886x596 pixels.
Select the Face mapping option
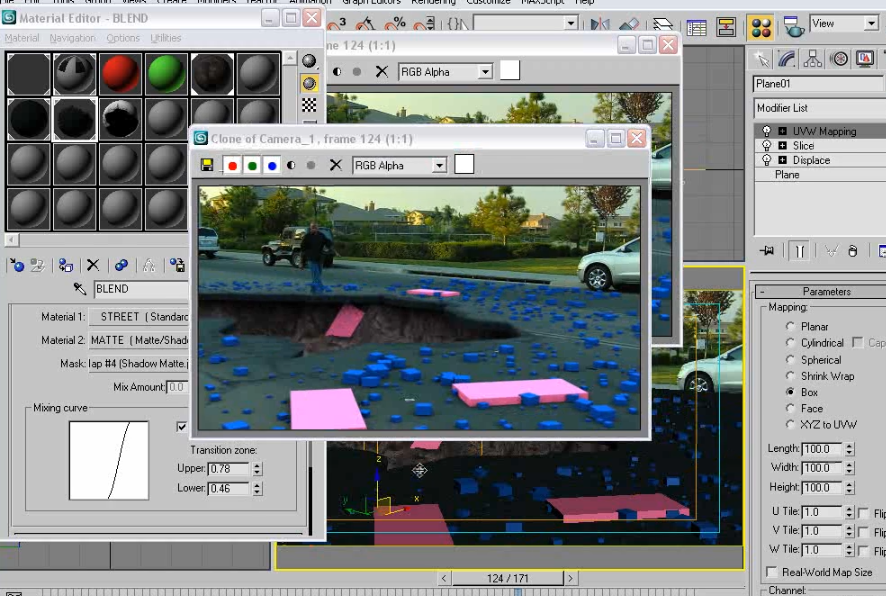click(790, 408)
